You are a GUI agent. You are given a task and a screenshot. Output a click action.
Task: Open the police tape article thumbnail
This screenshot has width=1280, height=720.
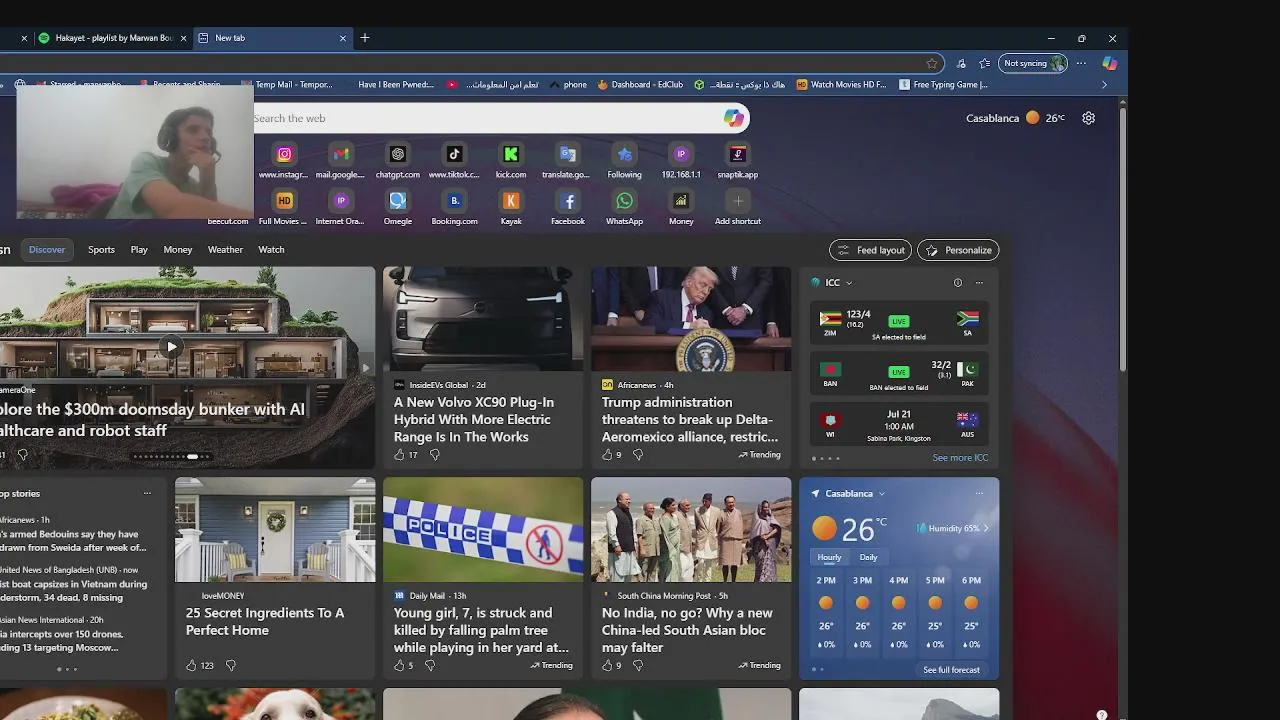[x=483, y=529]
